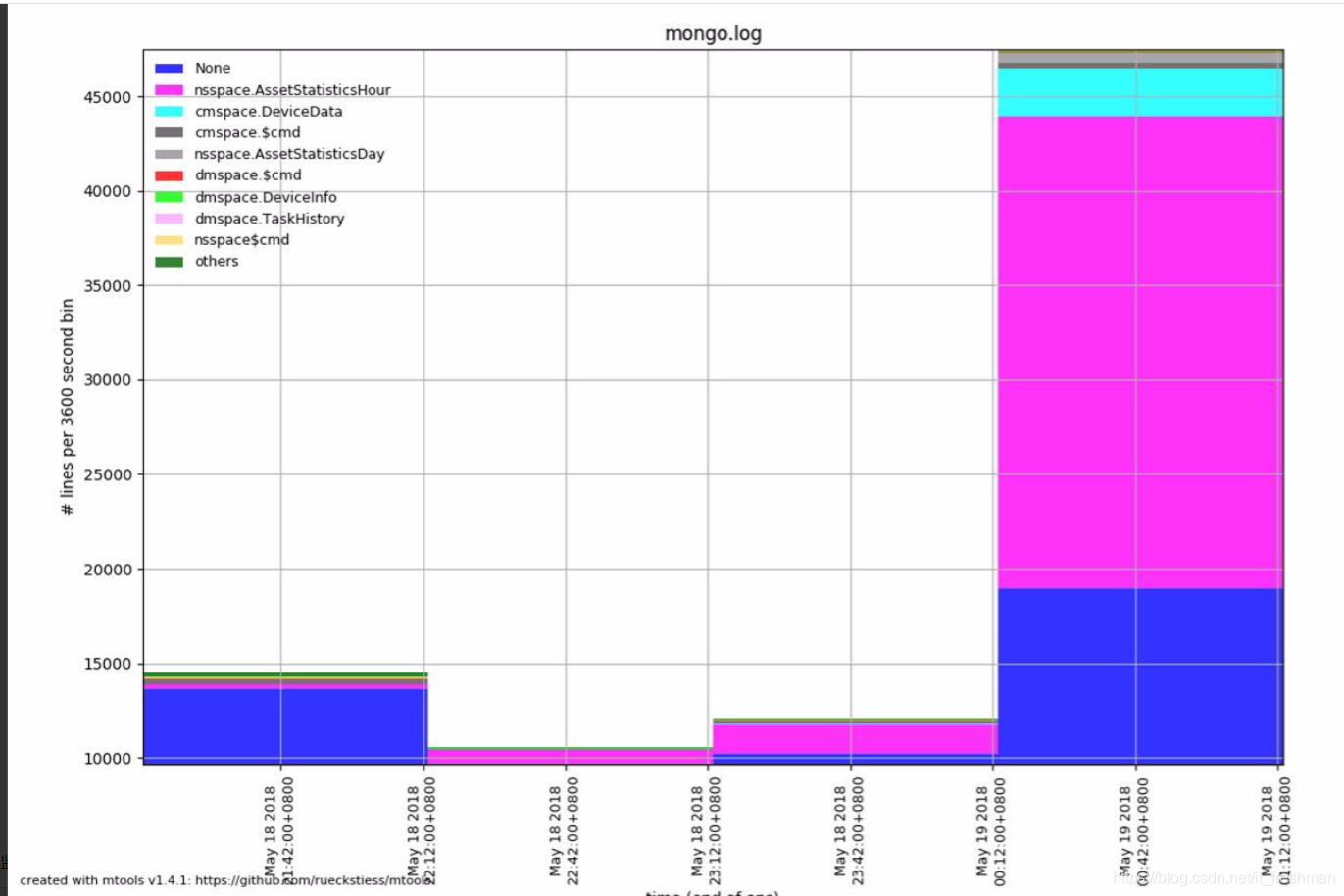Click the magenta segment in second bar
This screenshot has width=1344, height=896.
[x=570, y=757]
